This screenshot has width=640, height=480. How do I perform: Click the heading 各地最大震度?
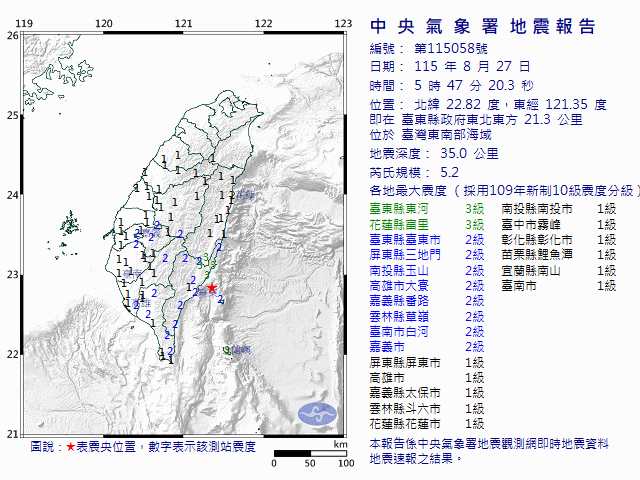[x=408, y=190]
